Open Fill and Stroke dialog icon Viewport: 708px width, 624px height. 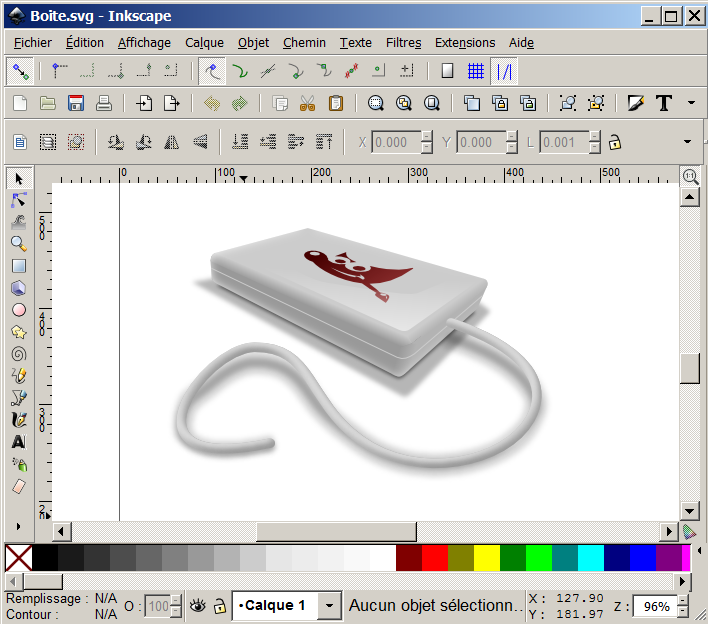(635, 103)
